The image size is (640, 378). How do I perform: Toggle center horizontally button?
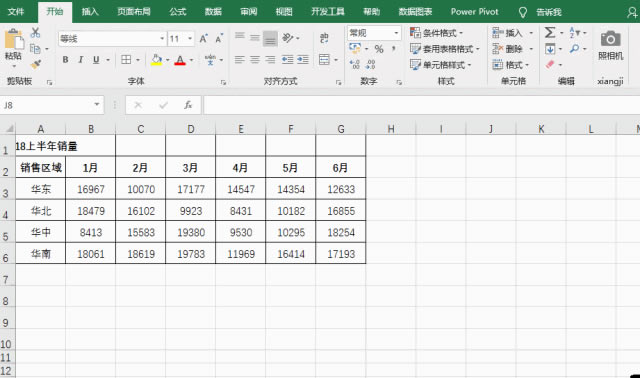click(x=255, y=60)
